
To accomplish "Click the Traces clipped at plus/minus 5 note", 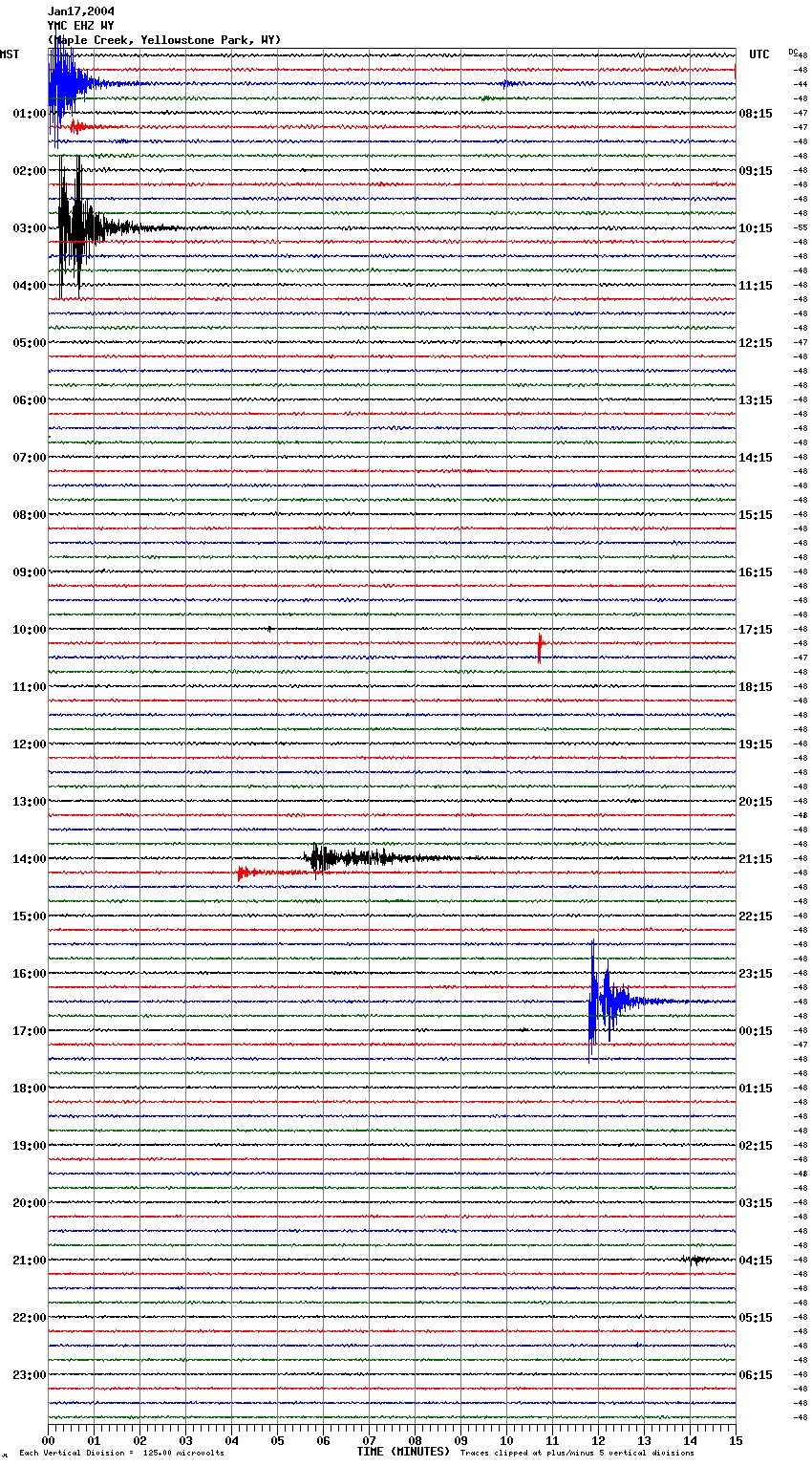I will pyautogui.click(x=577, y=1453).
